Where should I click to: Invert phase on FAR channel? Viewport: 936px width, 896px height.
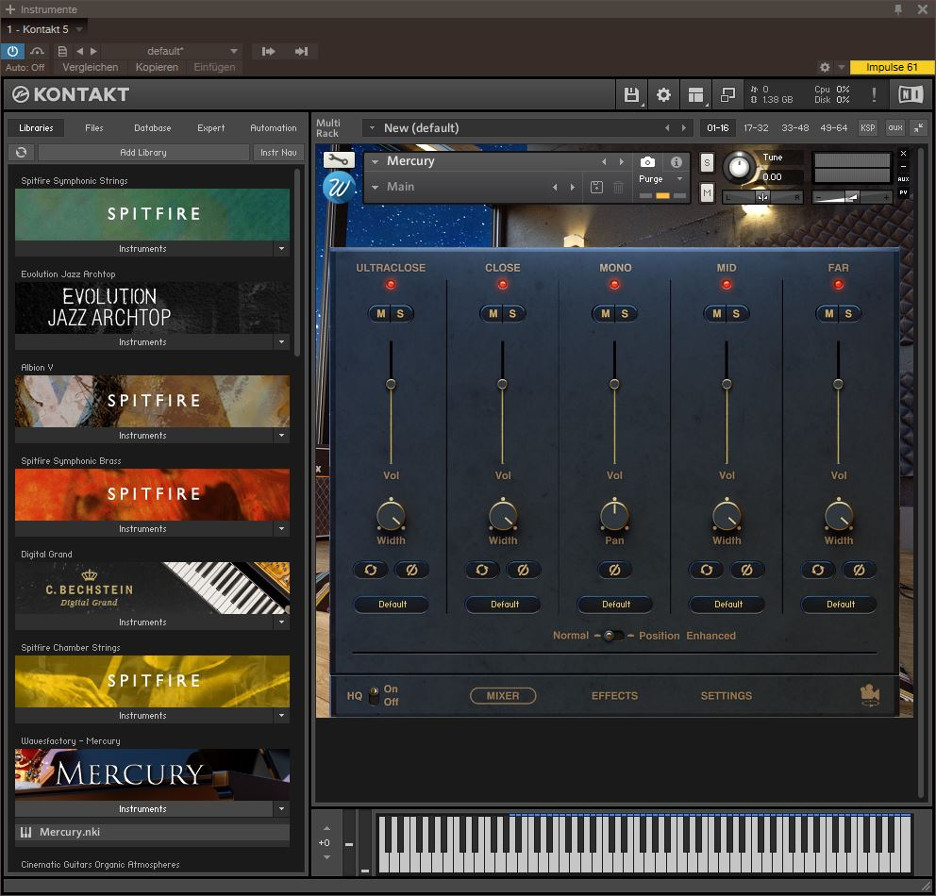point(858,570)
